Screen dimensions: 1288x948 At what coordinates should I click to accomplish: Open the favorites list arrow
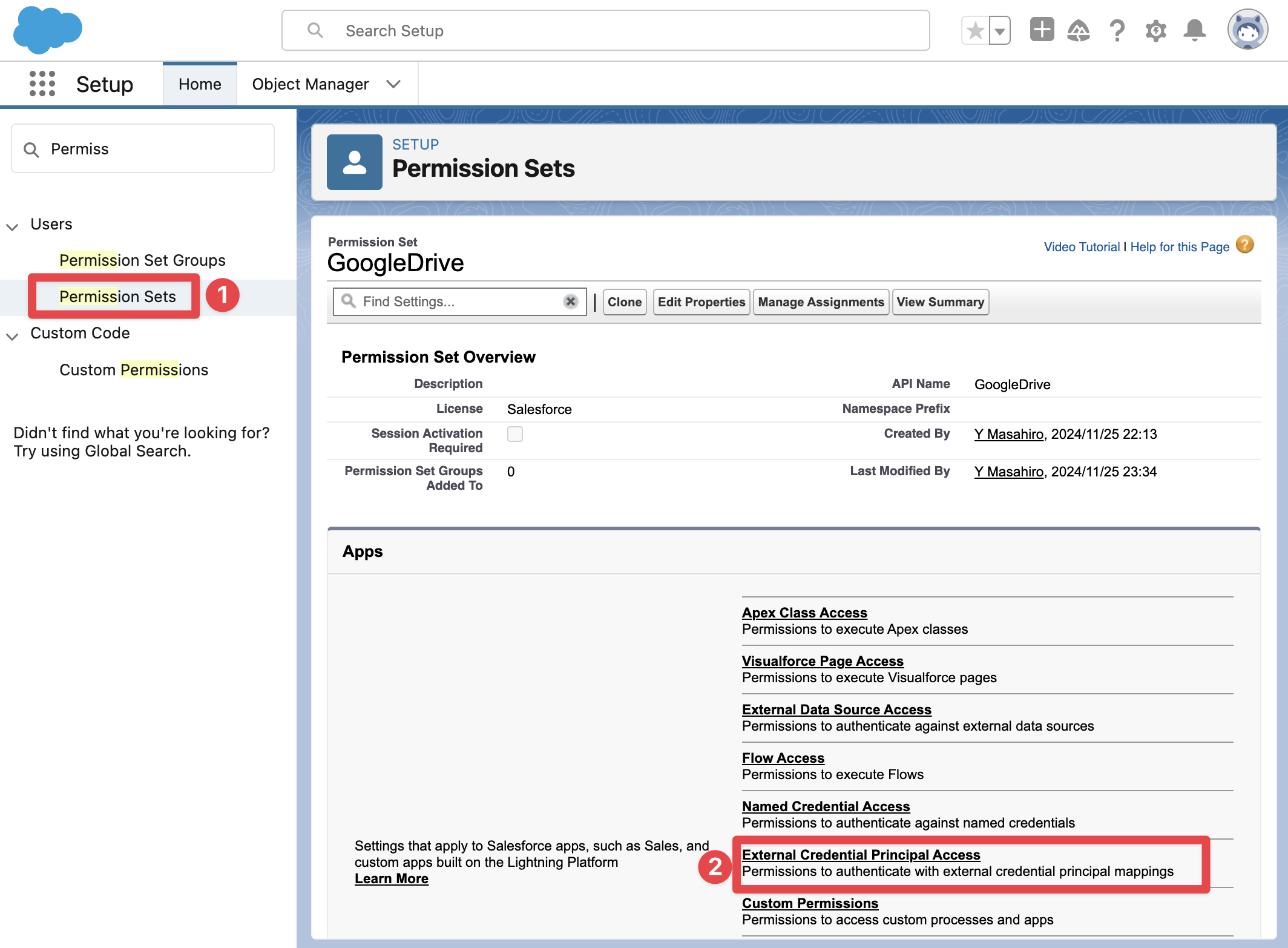click(999, 29)
